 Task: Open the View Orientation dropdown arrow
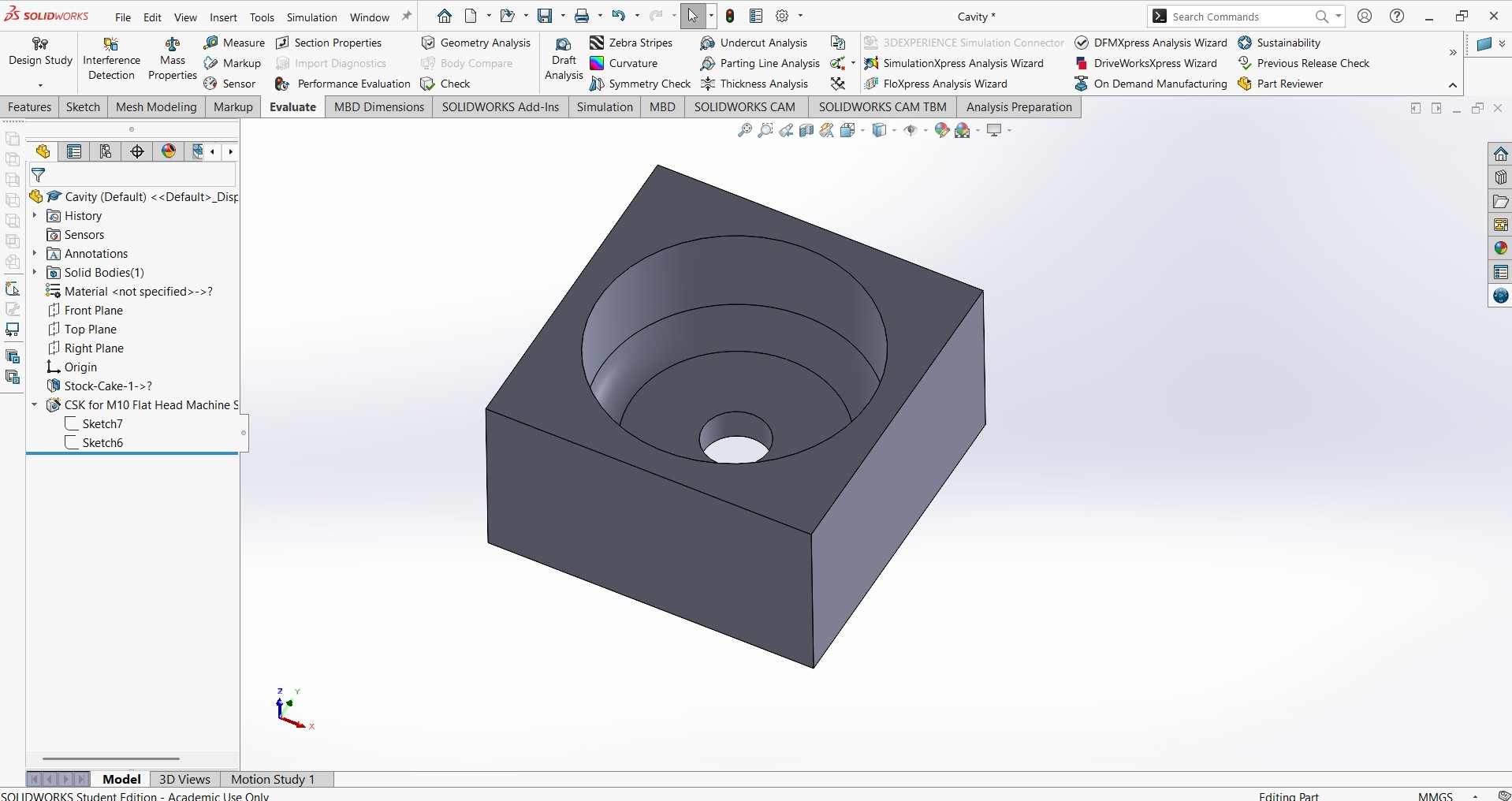pyautogui.click(x=862, y=130)
